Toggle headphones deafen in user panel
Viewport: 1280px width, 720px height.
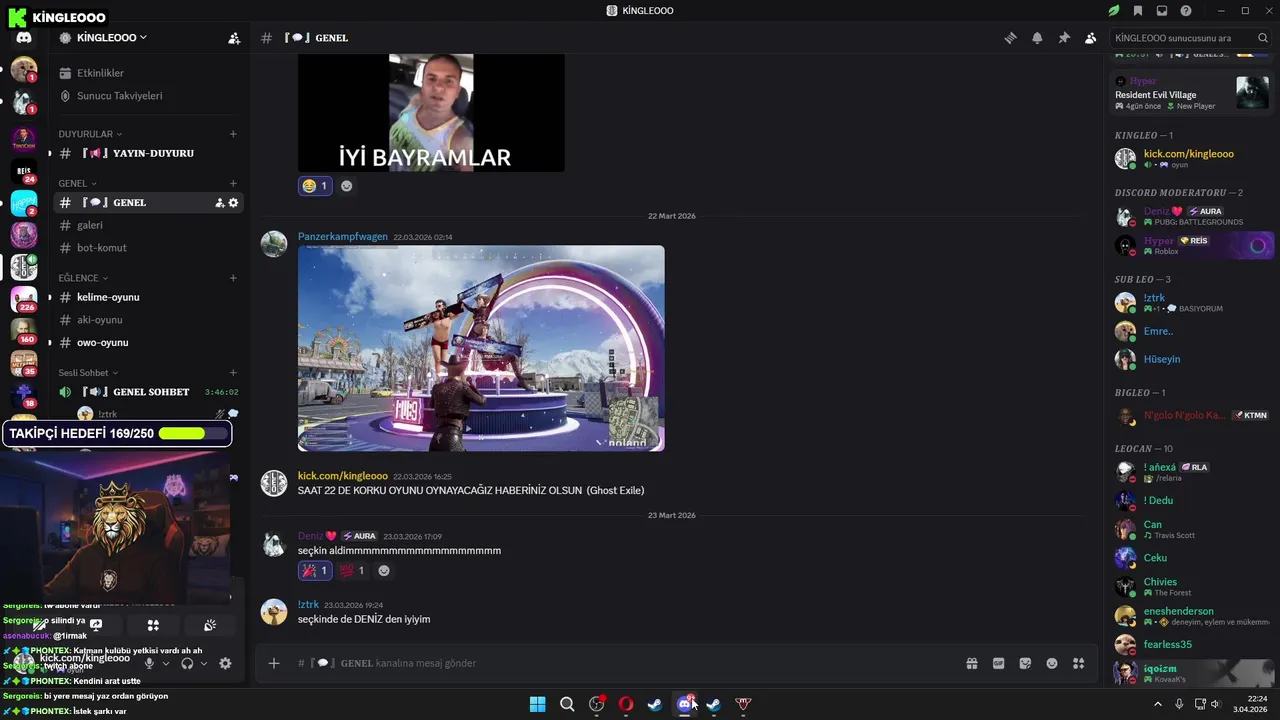[187, 663]
